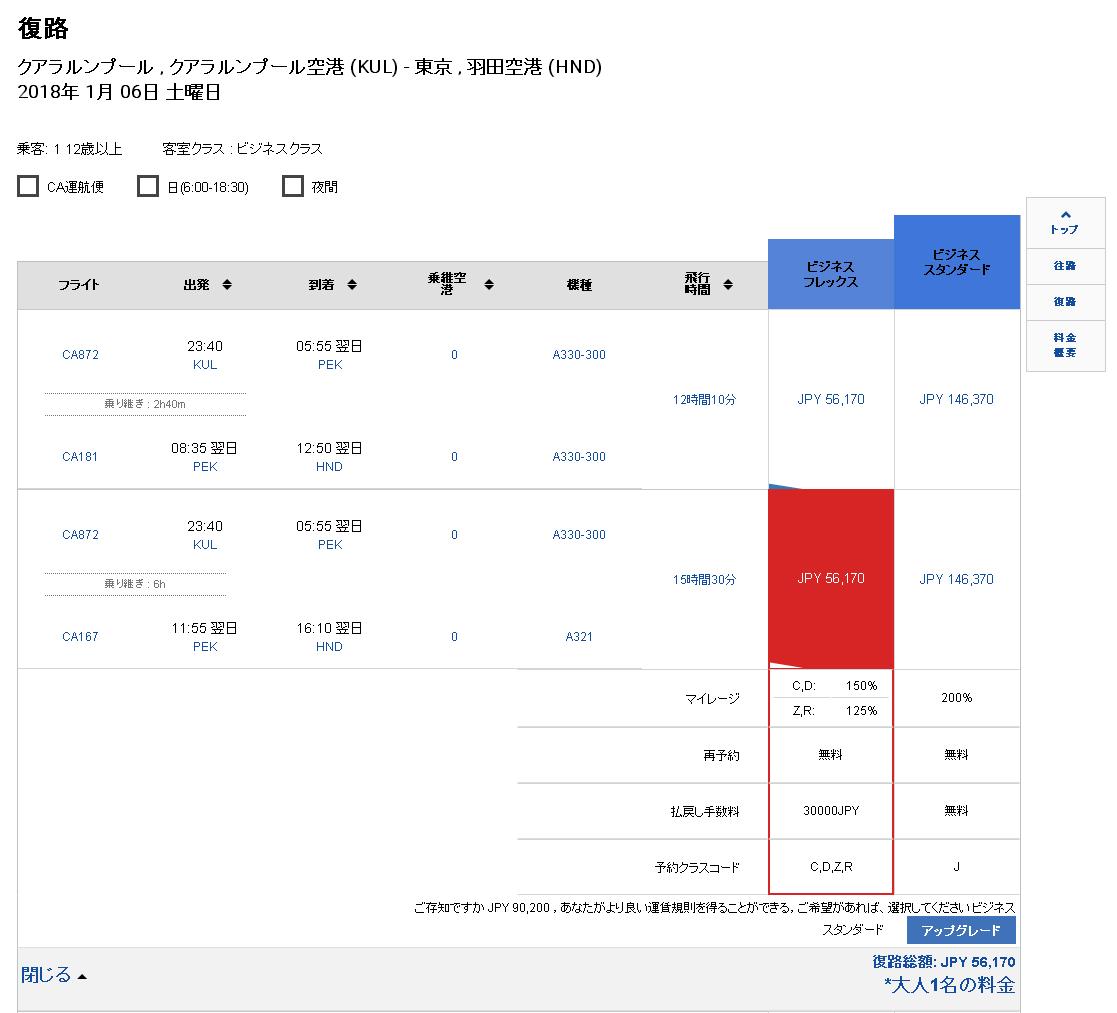Click the 2018年 1月 06日 土曜日 date text
This screenshot has height=1013, width=1117.
tap(119, 93)
